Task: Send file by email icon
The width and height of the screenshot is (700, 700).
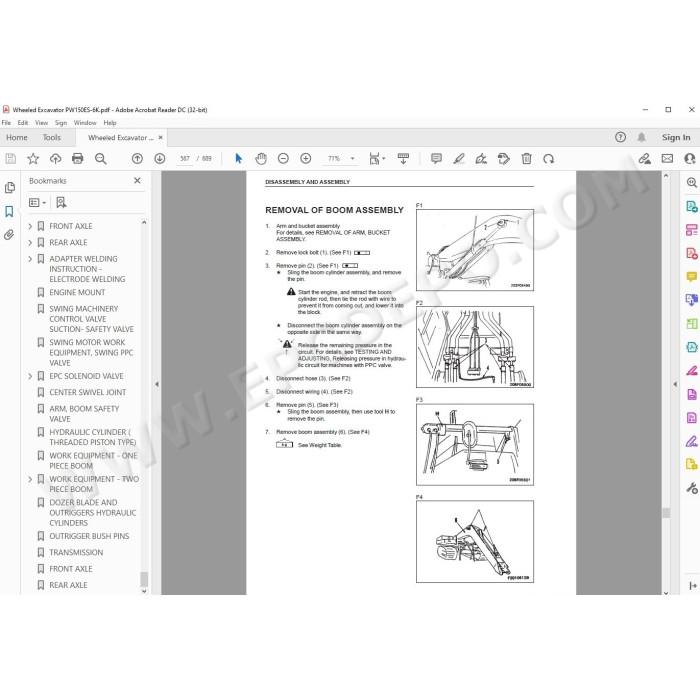Action: point(667,158)
